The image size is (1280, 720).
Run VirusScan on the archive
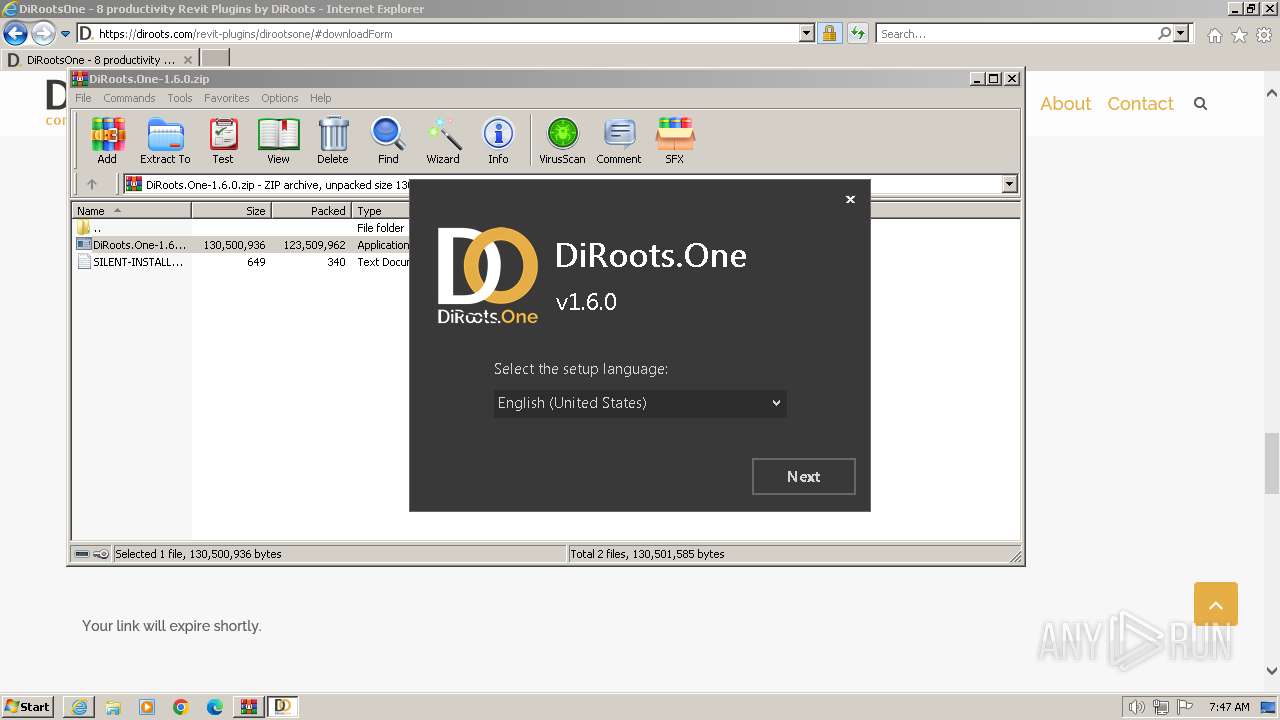[x=562, y=140]
